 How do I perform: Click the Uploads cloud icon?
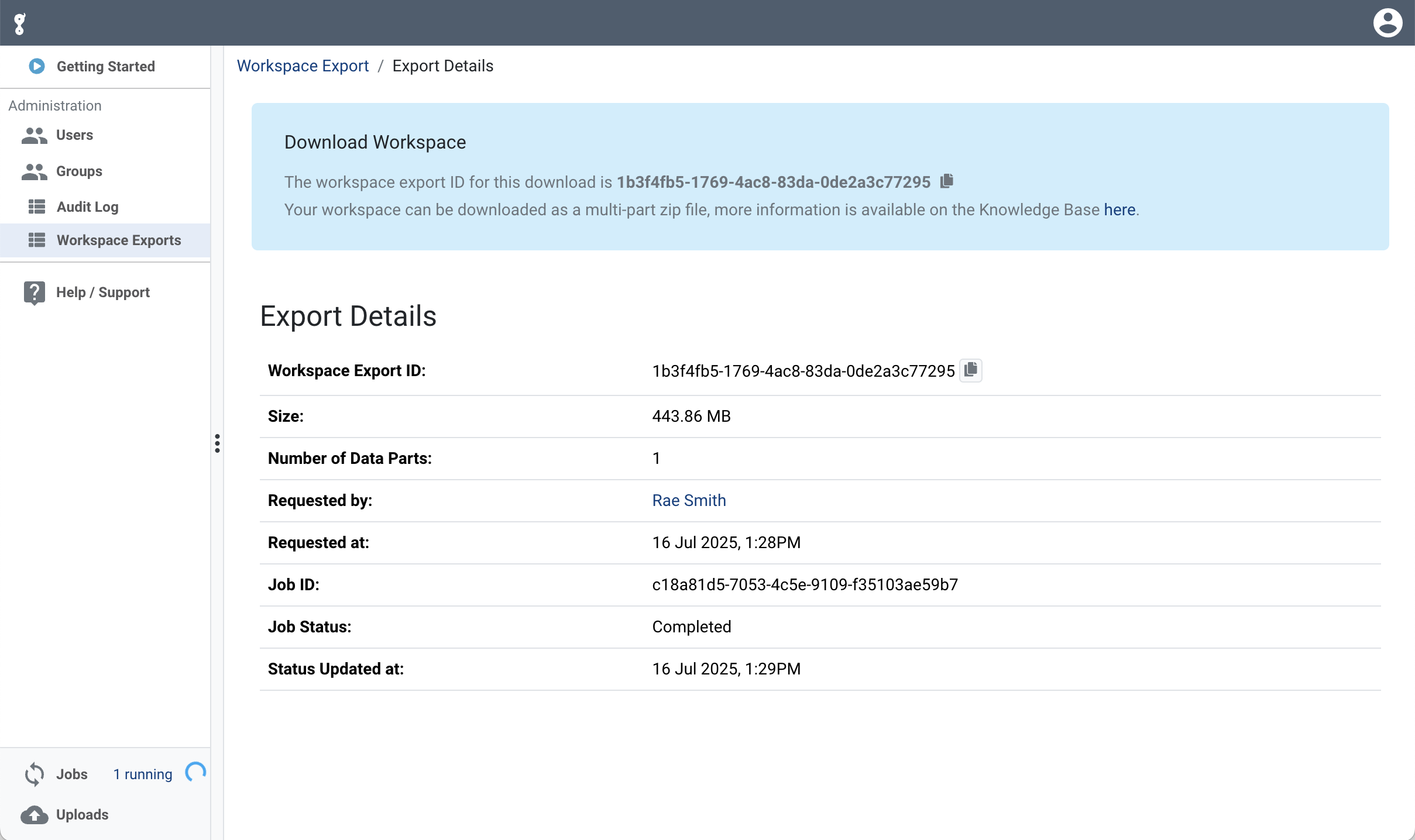(x=34, y=815)
